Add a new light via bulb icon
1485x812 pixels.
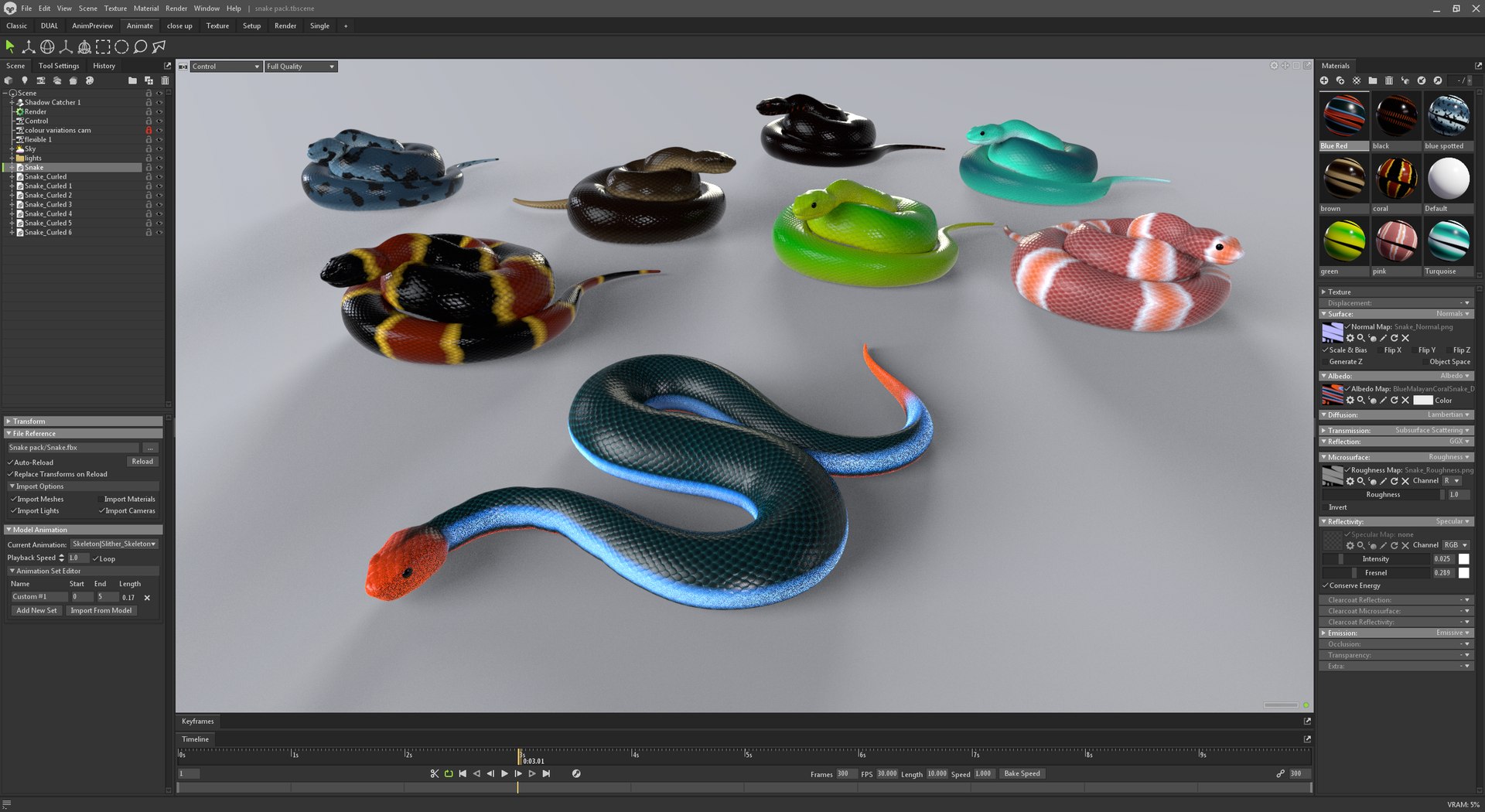point(25,80)
